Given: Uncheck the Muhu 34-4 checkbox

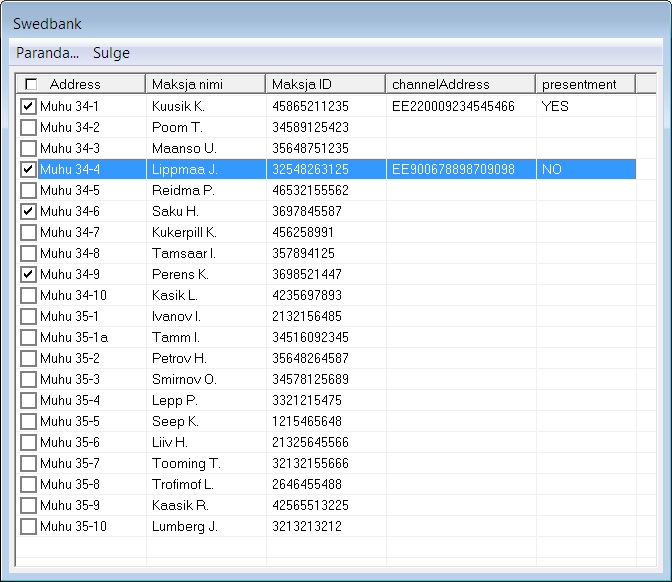Looking at the screenshot, I should 28,169.
